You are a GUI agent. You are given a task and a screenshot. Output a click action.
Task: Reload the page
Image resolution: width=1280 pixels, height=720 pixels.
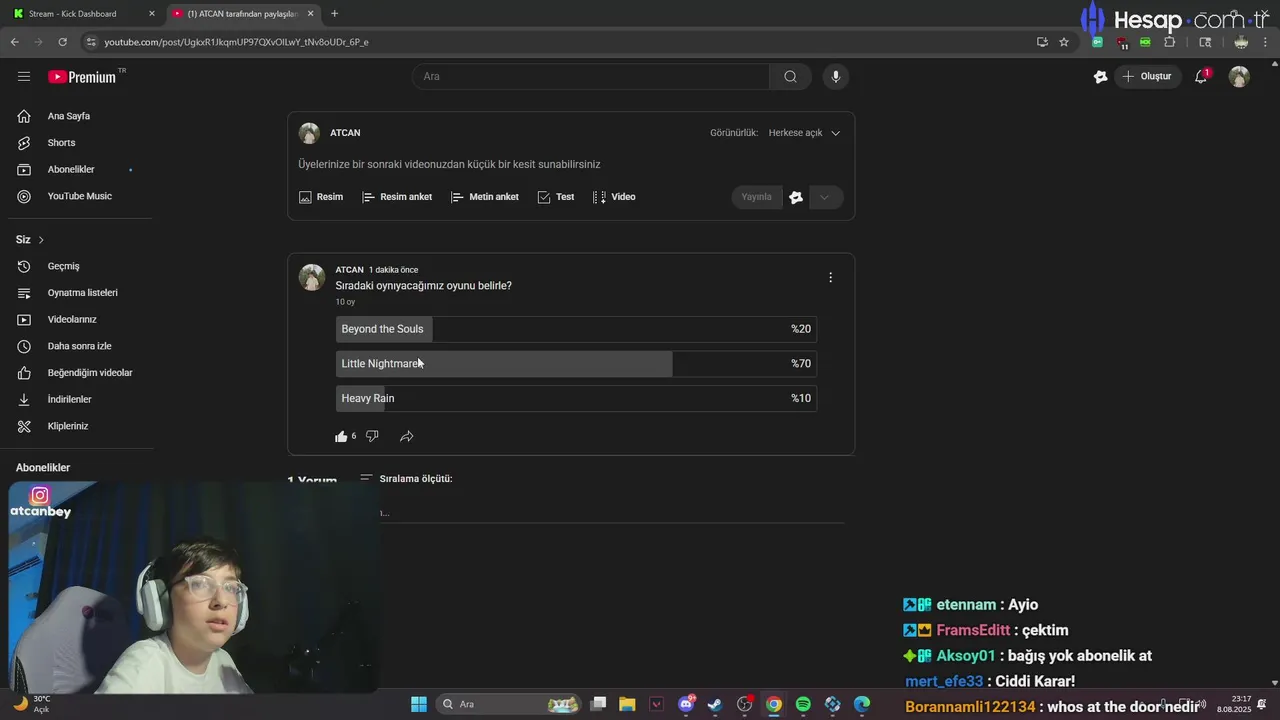point(62,42)
